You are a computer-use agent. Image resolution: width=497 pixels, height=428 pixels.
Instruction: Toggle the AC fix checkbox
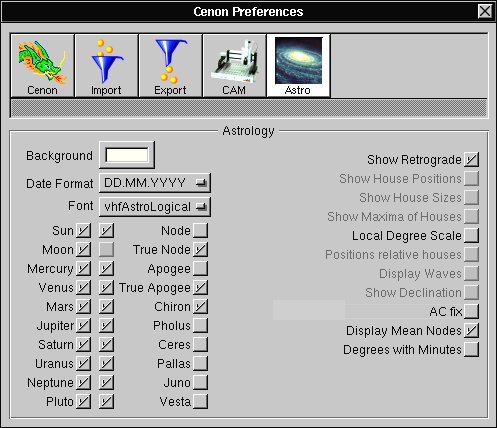[471, 312]
